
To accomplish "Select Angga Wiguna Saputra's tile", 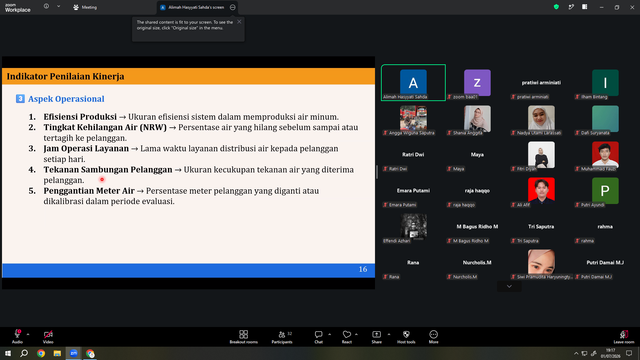I will [x=413, y=118].
